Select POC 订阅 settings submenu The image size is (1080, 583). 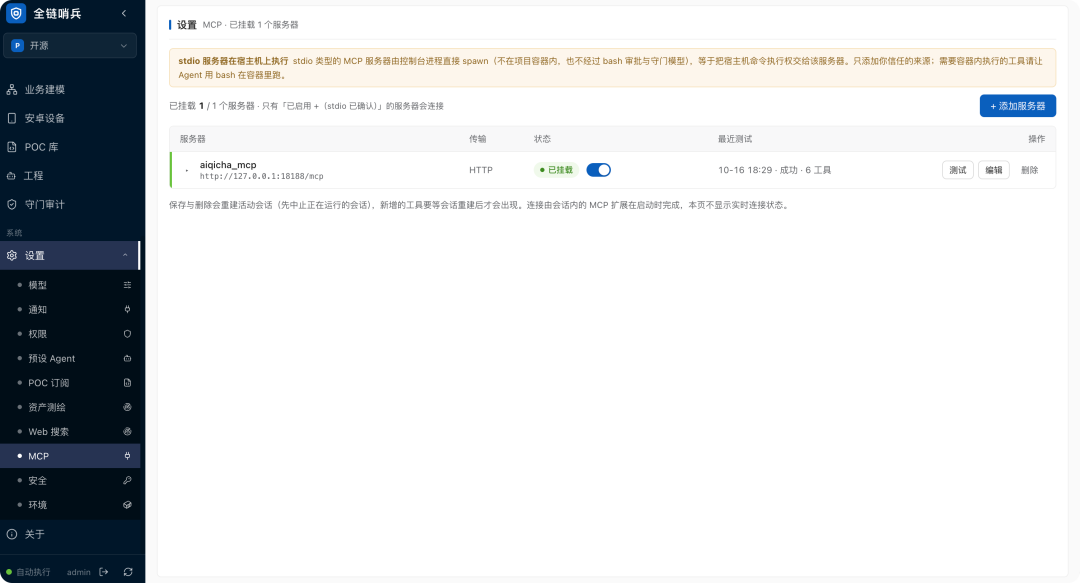click(70, 382)
